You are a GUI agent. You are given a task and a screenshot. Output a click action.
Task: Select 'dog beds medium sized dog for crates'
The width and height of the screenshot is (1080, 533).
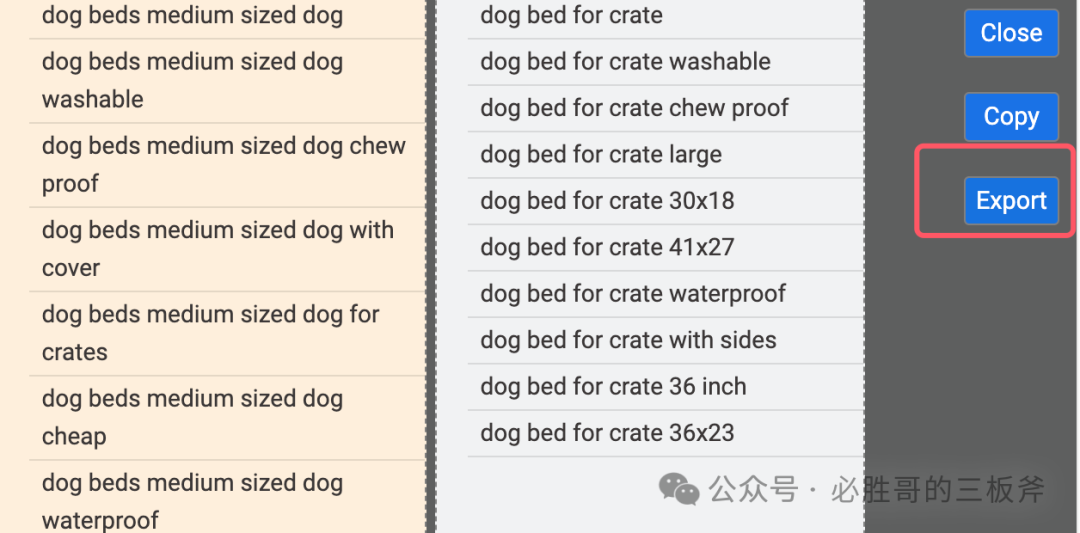[x=227, y=333]
